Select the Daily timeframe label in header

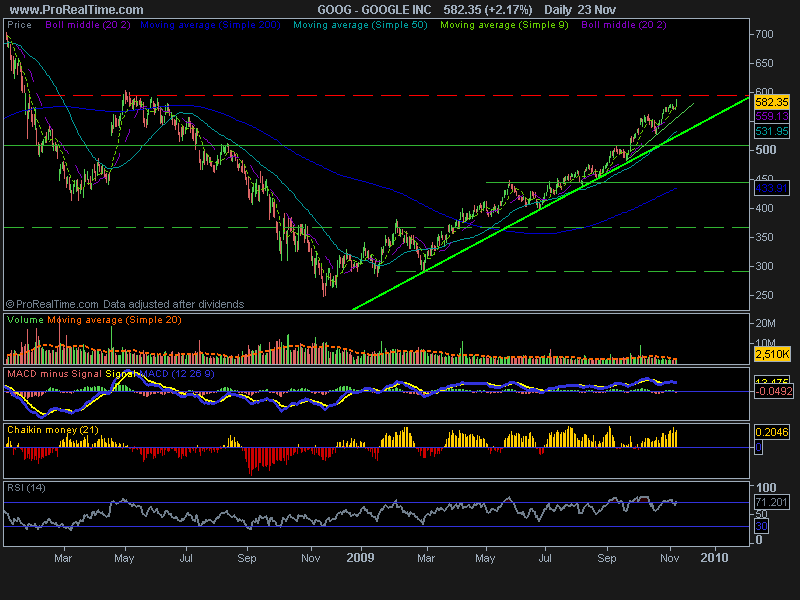point(558,10)
